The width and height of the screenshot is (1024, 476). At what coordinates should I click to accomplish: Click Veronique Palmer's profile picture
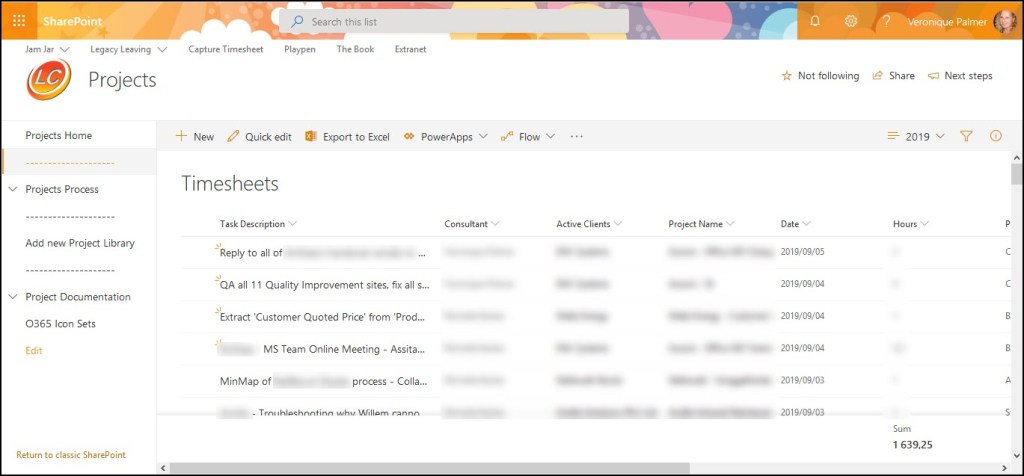click(x=1004, y=21)
